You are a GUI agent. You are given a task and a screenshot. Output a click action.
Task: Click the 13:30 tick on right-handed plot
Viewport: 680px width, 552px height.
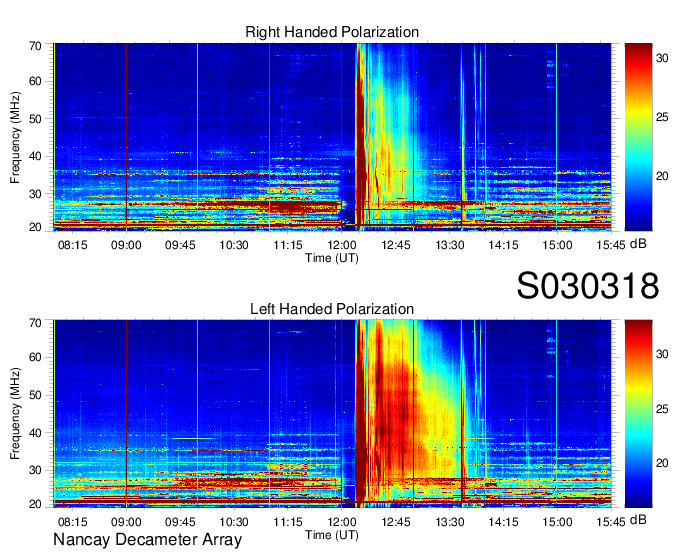pyautogui.click(x=449, y=245)
